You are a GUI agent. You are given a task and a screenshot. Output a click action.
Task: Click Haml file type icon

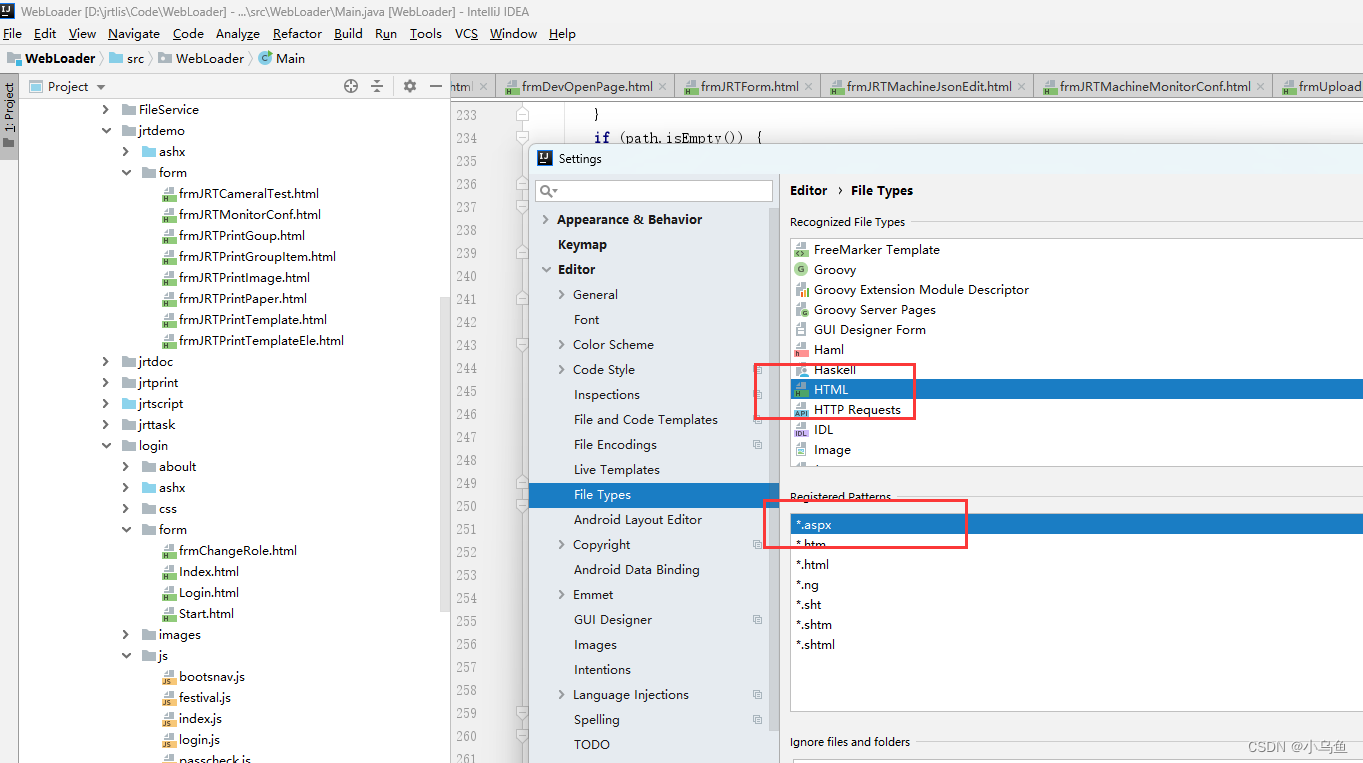[x=801, y=350]
